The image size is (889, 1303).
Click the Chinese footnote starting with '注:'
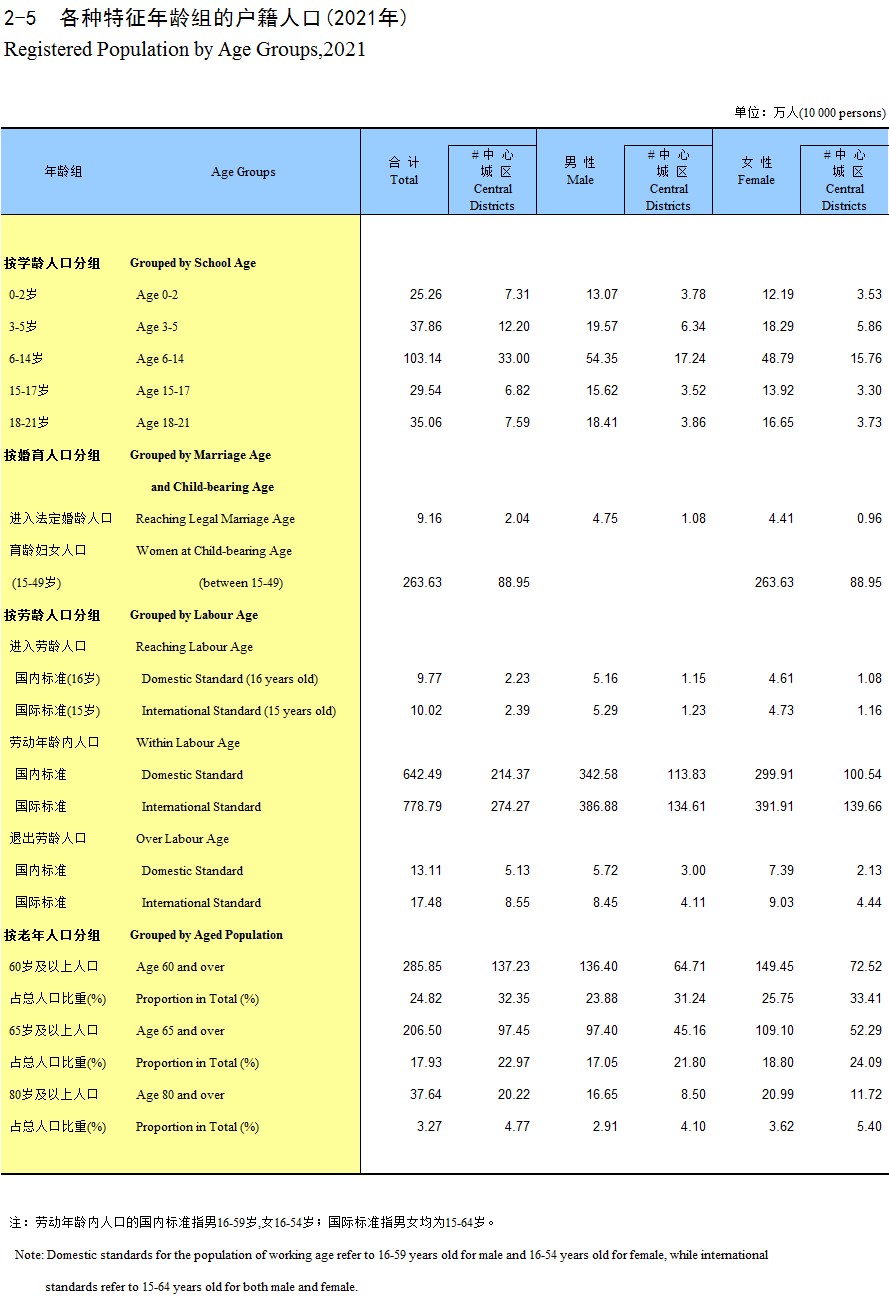pos(253,1222)
